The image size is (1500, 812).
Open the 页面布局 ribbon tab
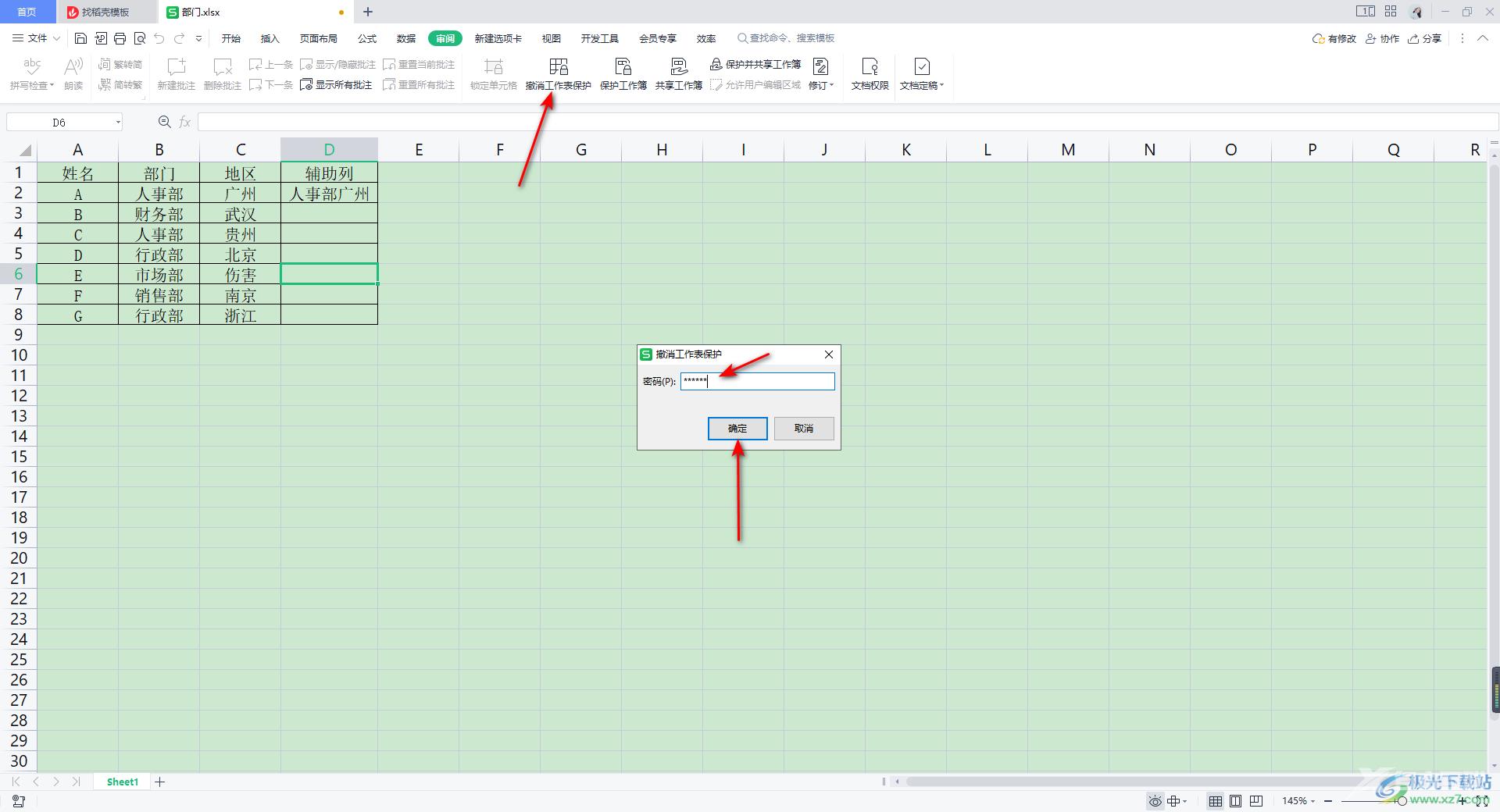(319, 38)
